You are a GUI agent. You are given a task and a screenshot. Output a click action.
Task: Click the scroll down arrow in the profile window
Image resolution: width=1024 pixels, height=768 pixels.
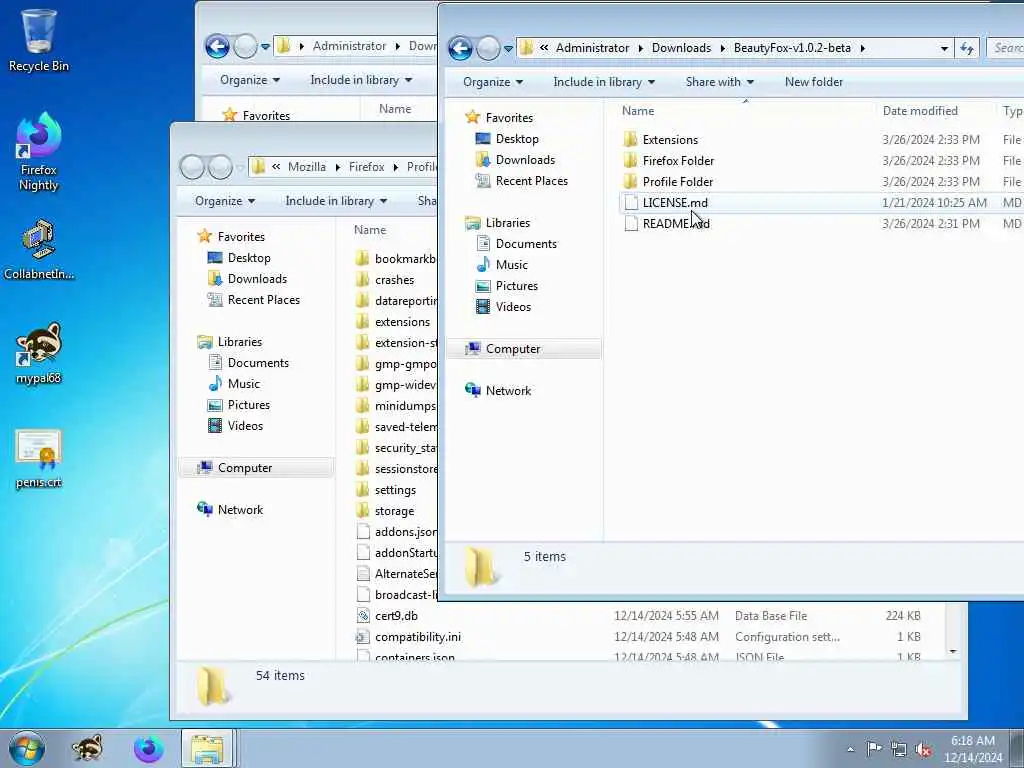tap(953, 651)
